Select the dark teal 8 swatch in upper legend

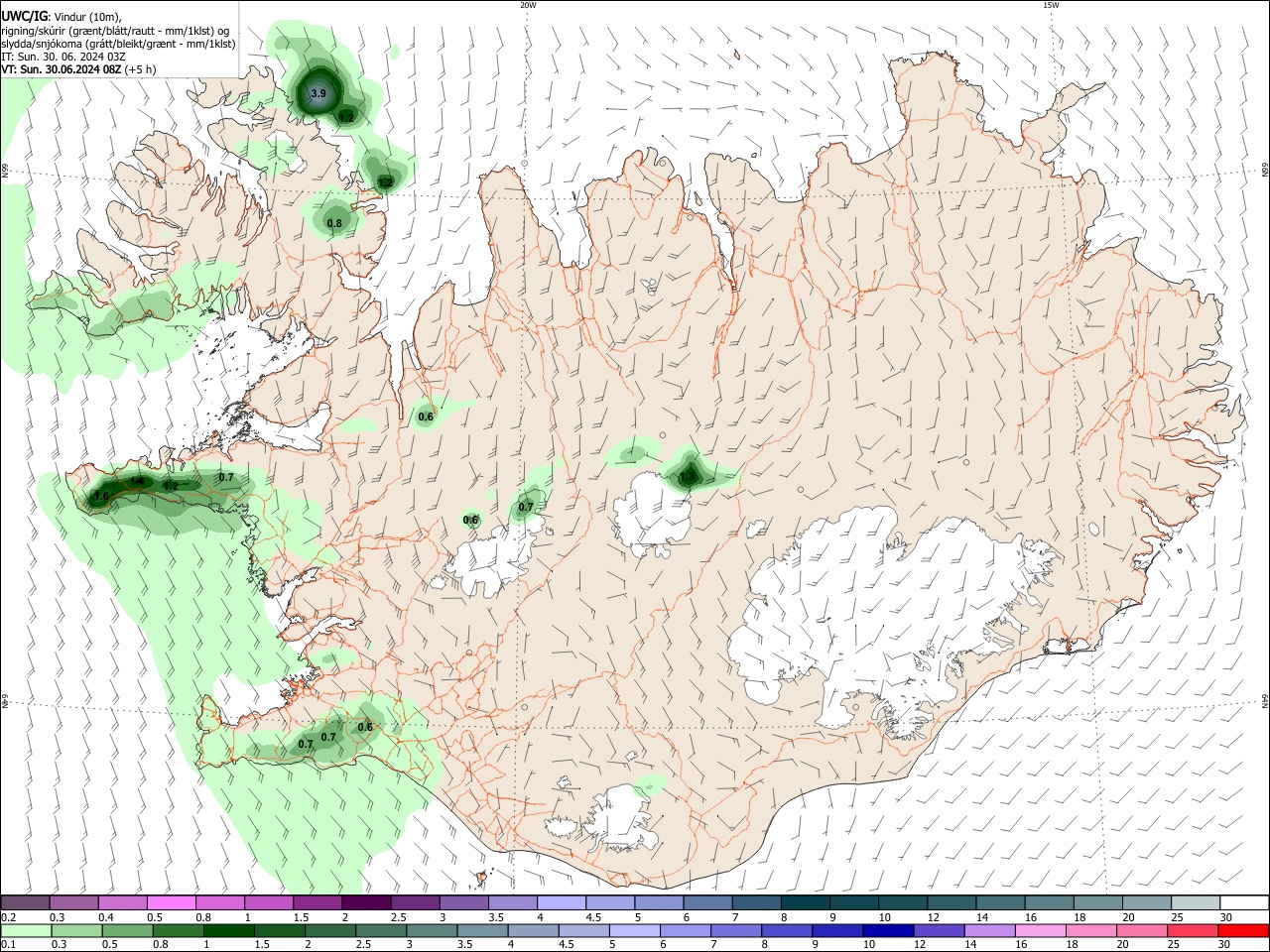point(805,902)
